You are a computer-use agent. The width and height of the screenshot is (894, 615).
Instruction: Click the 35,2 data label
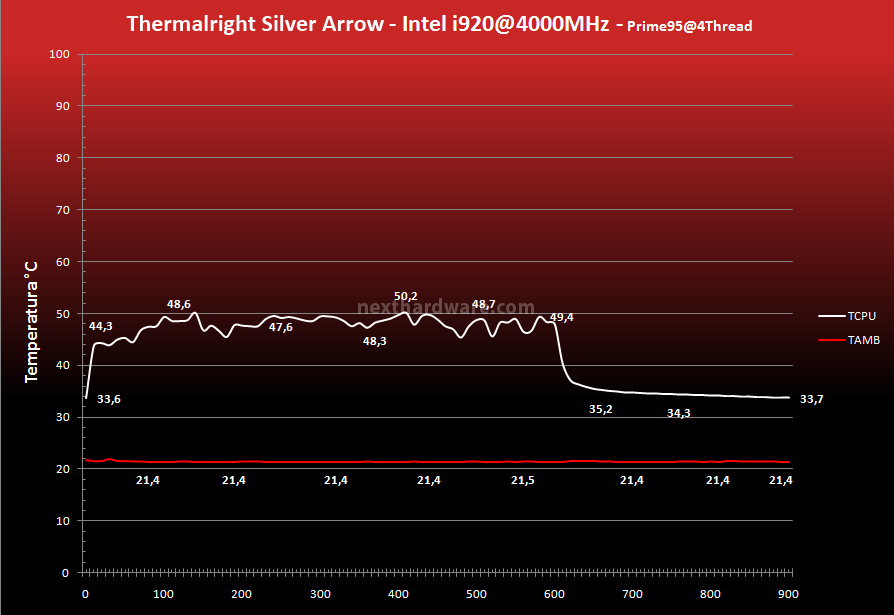coord(600,409)
